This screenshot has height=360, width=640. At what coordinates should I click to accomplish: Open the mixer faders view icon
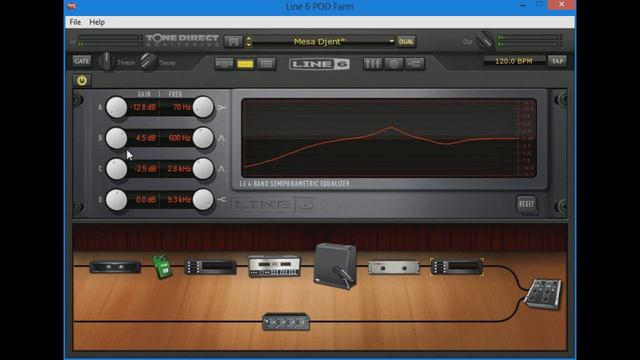coord(372,64)
